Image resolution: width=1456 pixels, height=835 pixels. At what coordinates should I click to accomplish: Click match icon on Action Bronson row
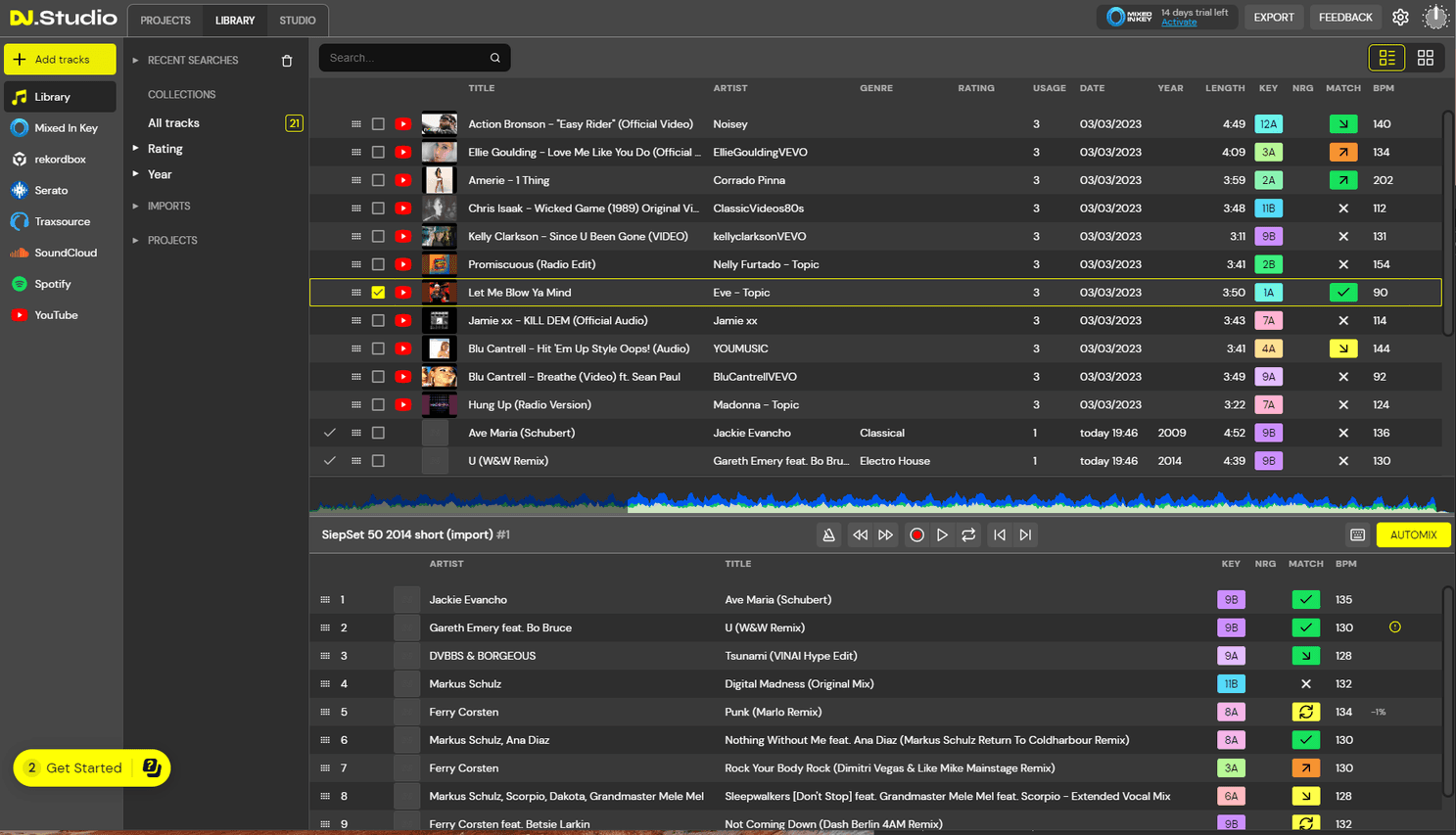pos(1343,124)
